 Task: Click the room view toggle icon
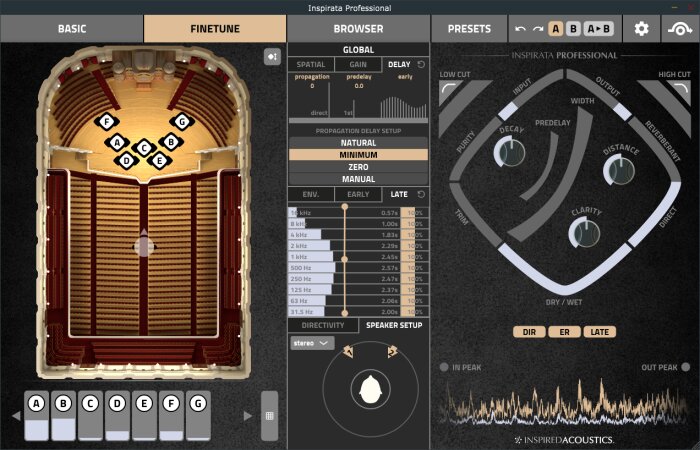272,57
